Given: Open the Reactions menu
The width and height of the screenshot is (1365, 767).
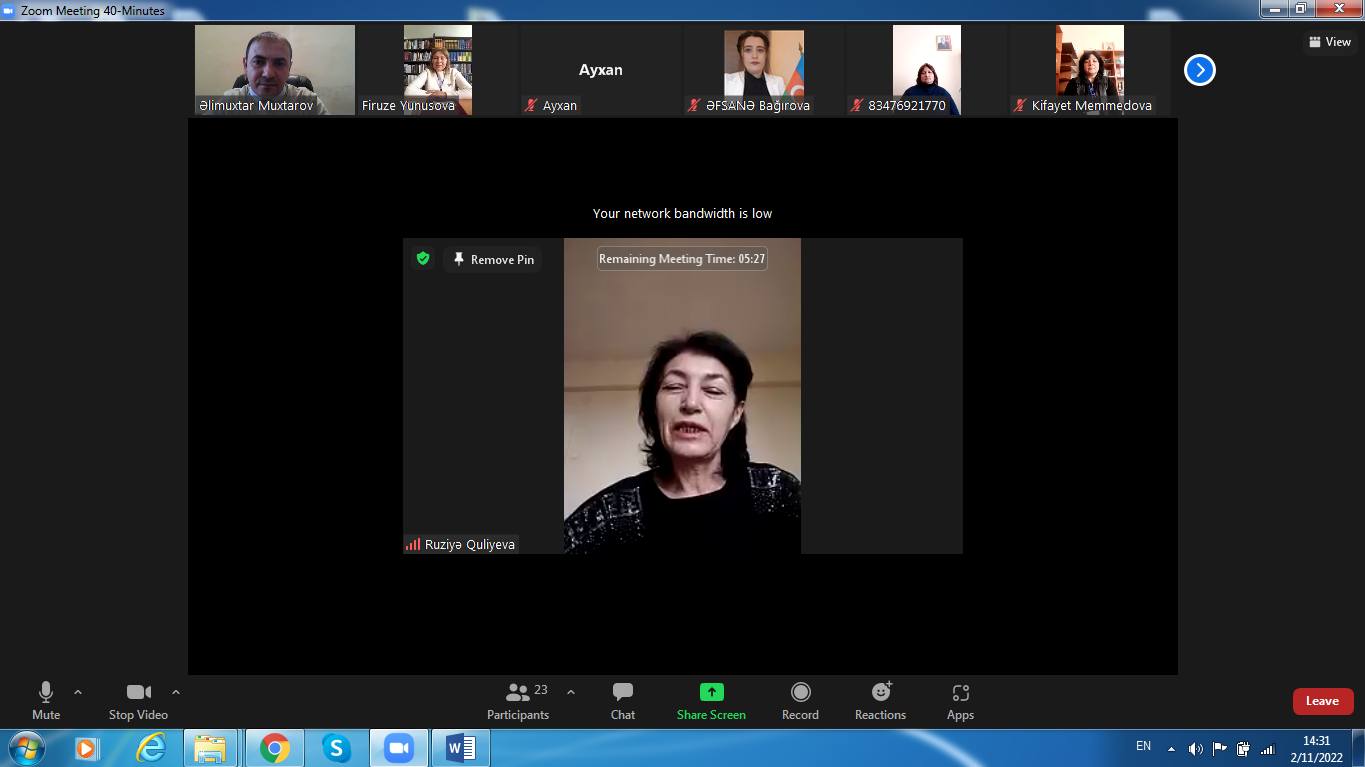Looking at the screenshot, I should [x=880, y=700].
